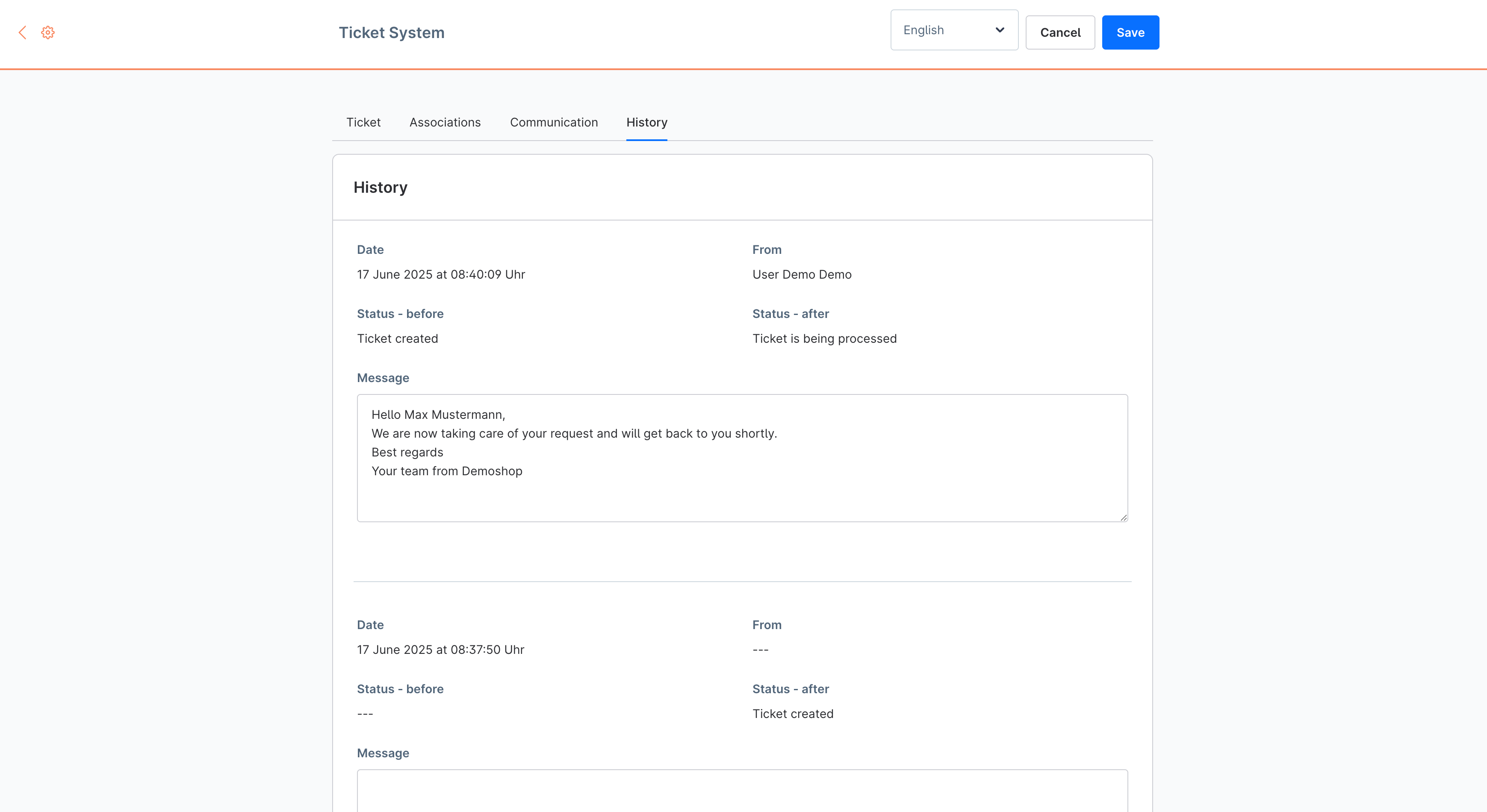Go back using the orange arrow icon
1487x812 pixels.
[x=23, y=32]
